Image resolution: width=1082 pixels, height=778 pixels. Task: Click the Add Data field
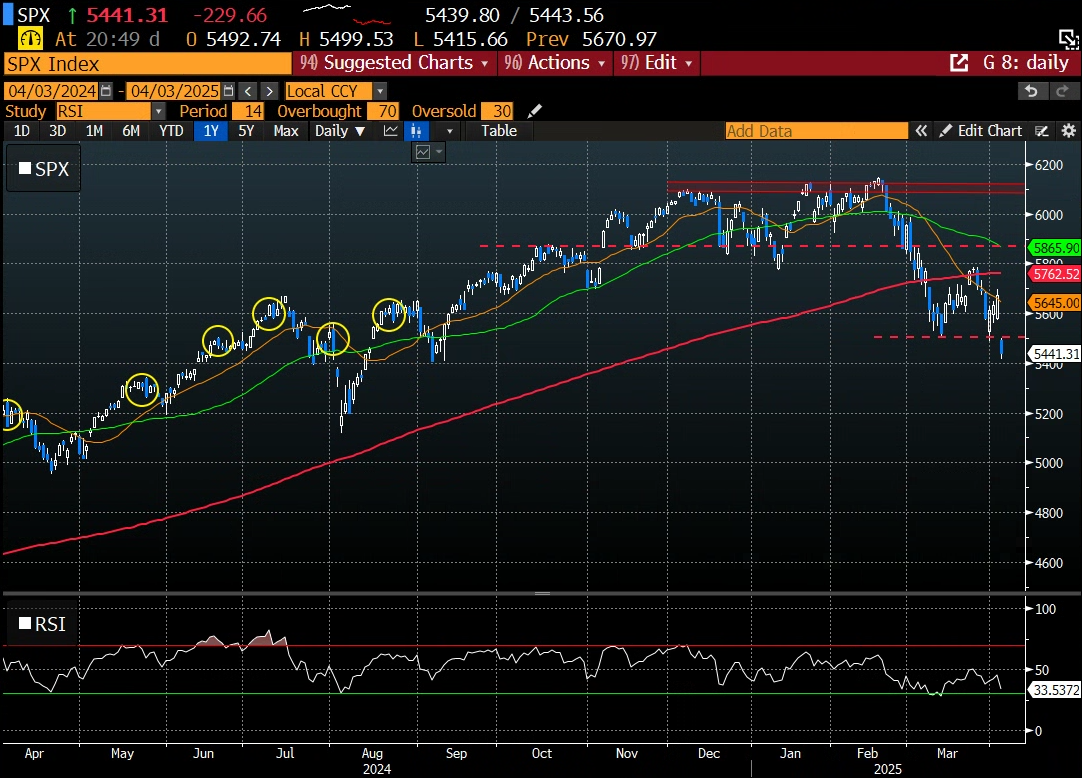click(816, 131)
